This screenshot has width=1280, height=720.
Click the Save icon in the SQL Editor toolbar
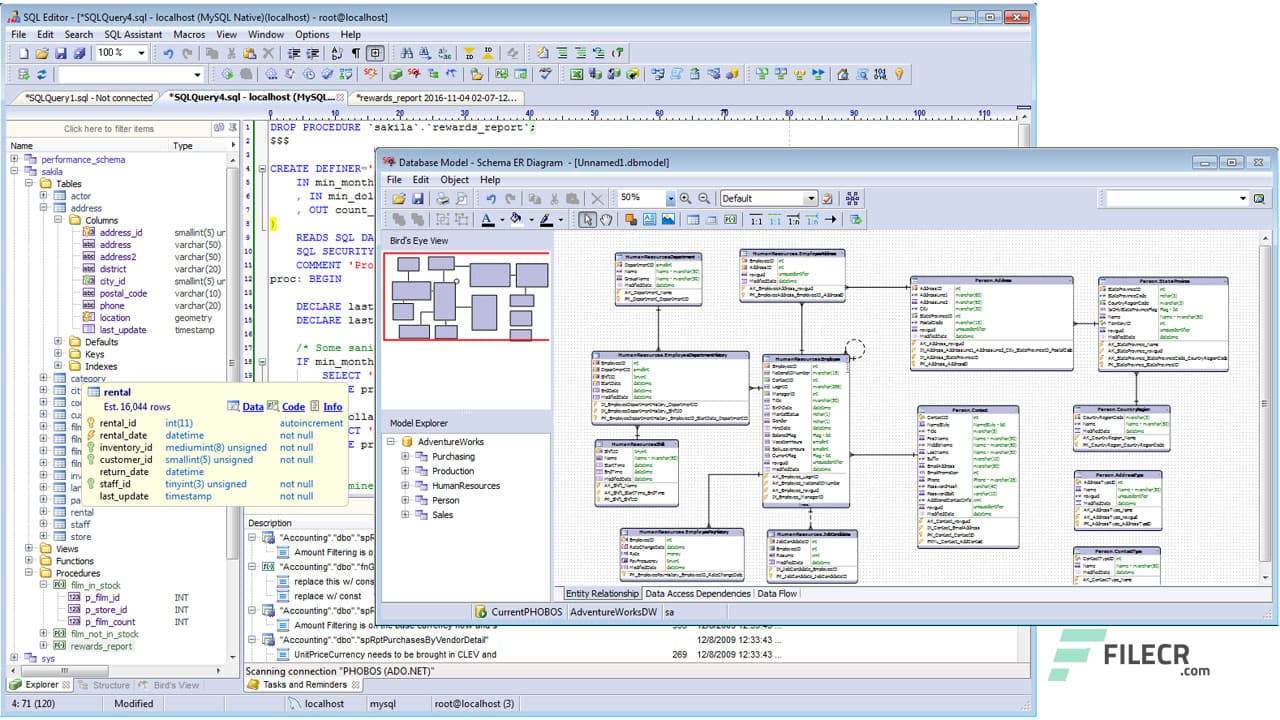(61, 53)
